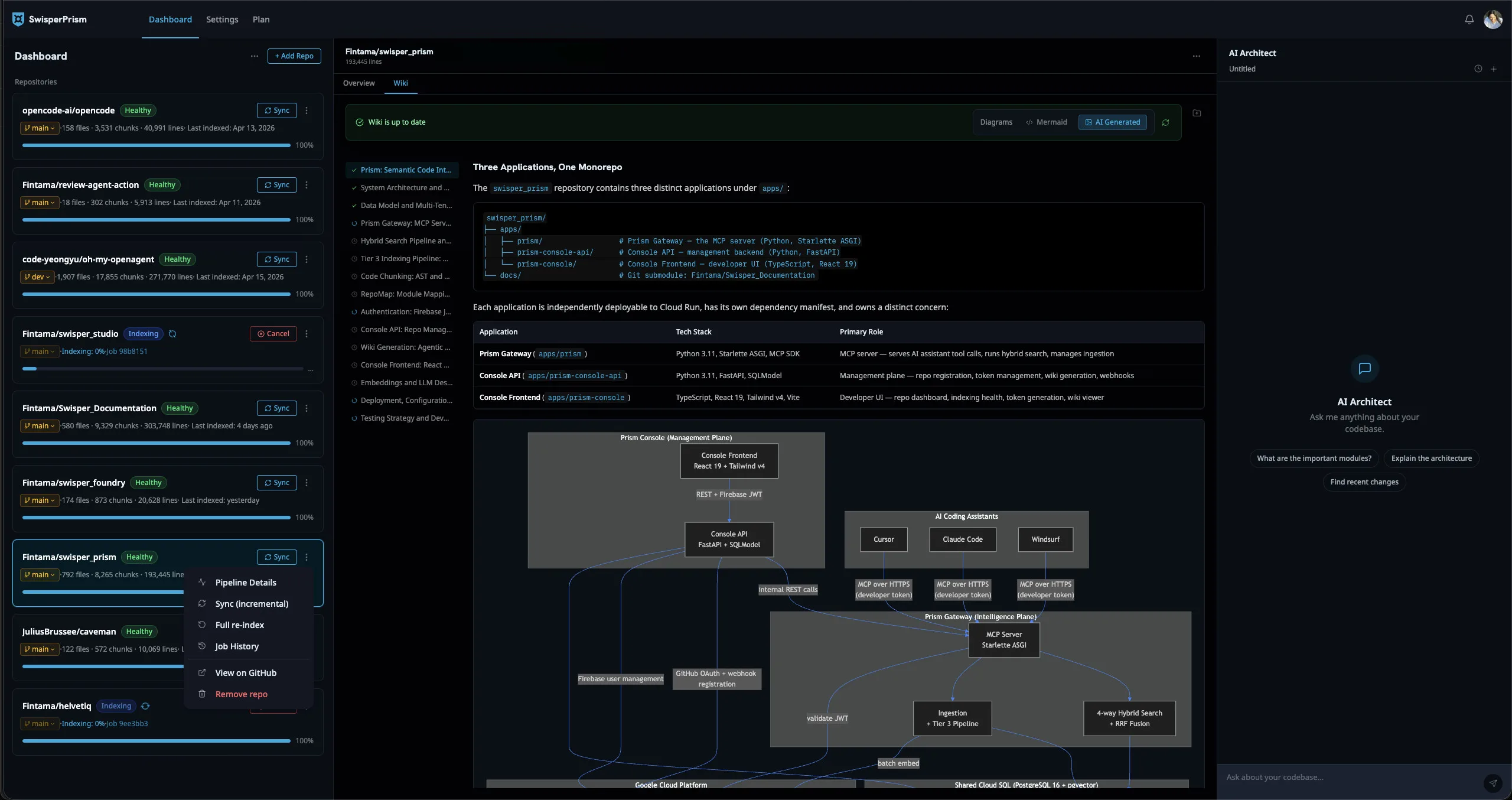The width and height of the screenshot is (1512, 800).
Task: Click 'What are the important modules?' suggestion
Action: [1314, 458]
